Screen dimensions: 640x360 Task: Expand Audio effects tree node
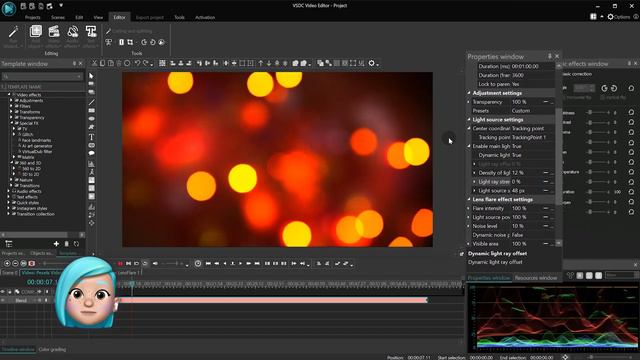point(9,191)
